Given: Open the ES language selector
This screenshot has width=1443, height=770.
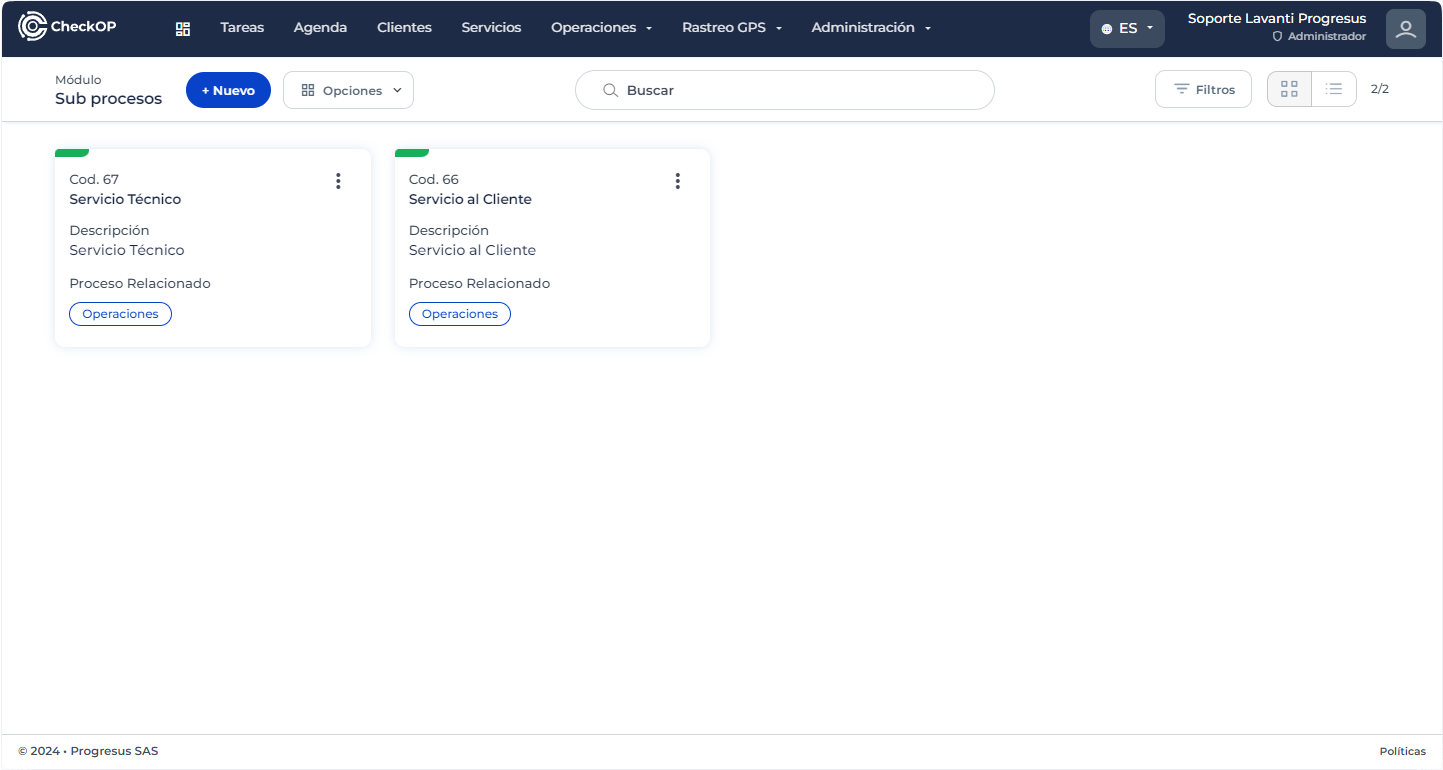Looking at the screenshot, I should pos(1127,29).
